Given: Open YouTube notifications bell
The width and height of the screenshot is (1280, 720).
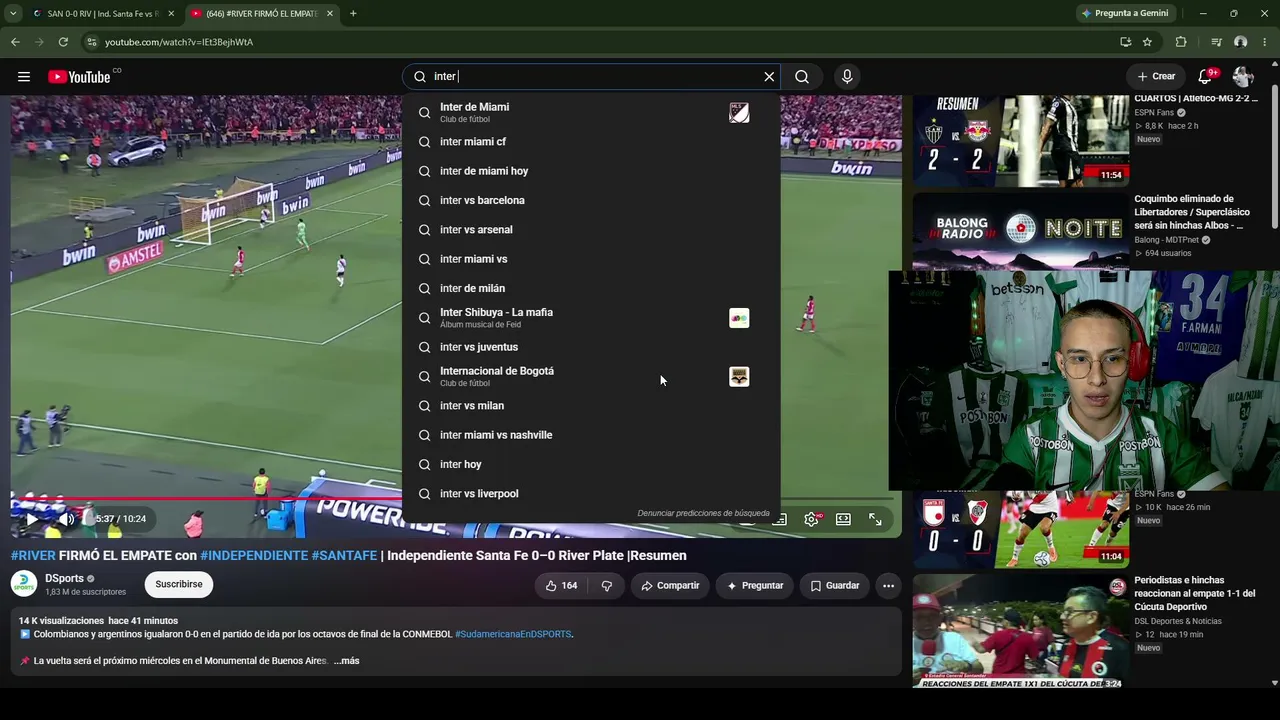Looking at the screenshot, I should coord(1206,76).
